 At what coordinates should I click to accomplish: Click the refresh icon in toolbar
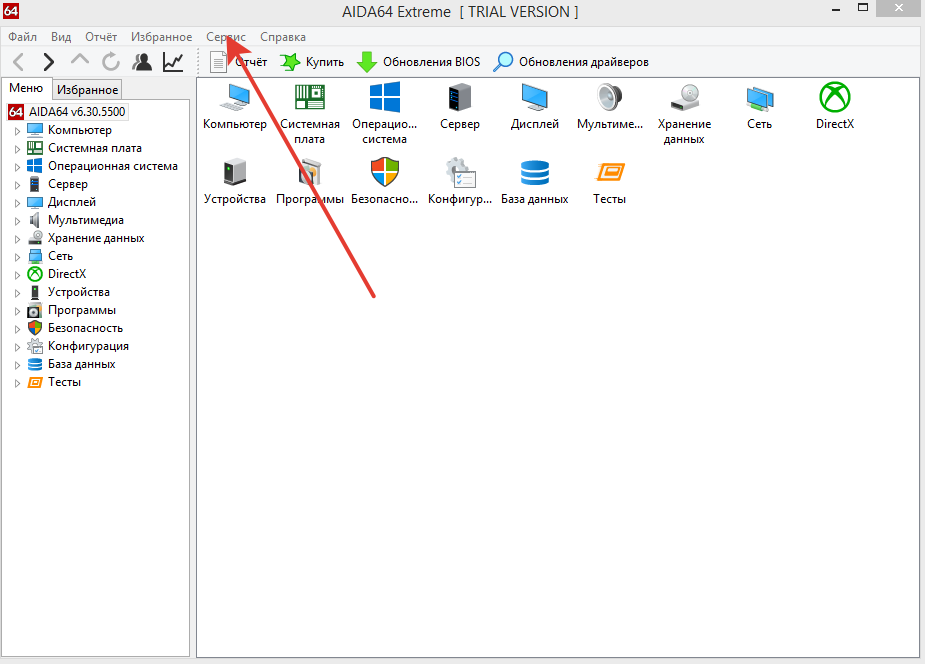(x=110, y=61)
